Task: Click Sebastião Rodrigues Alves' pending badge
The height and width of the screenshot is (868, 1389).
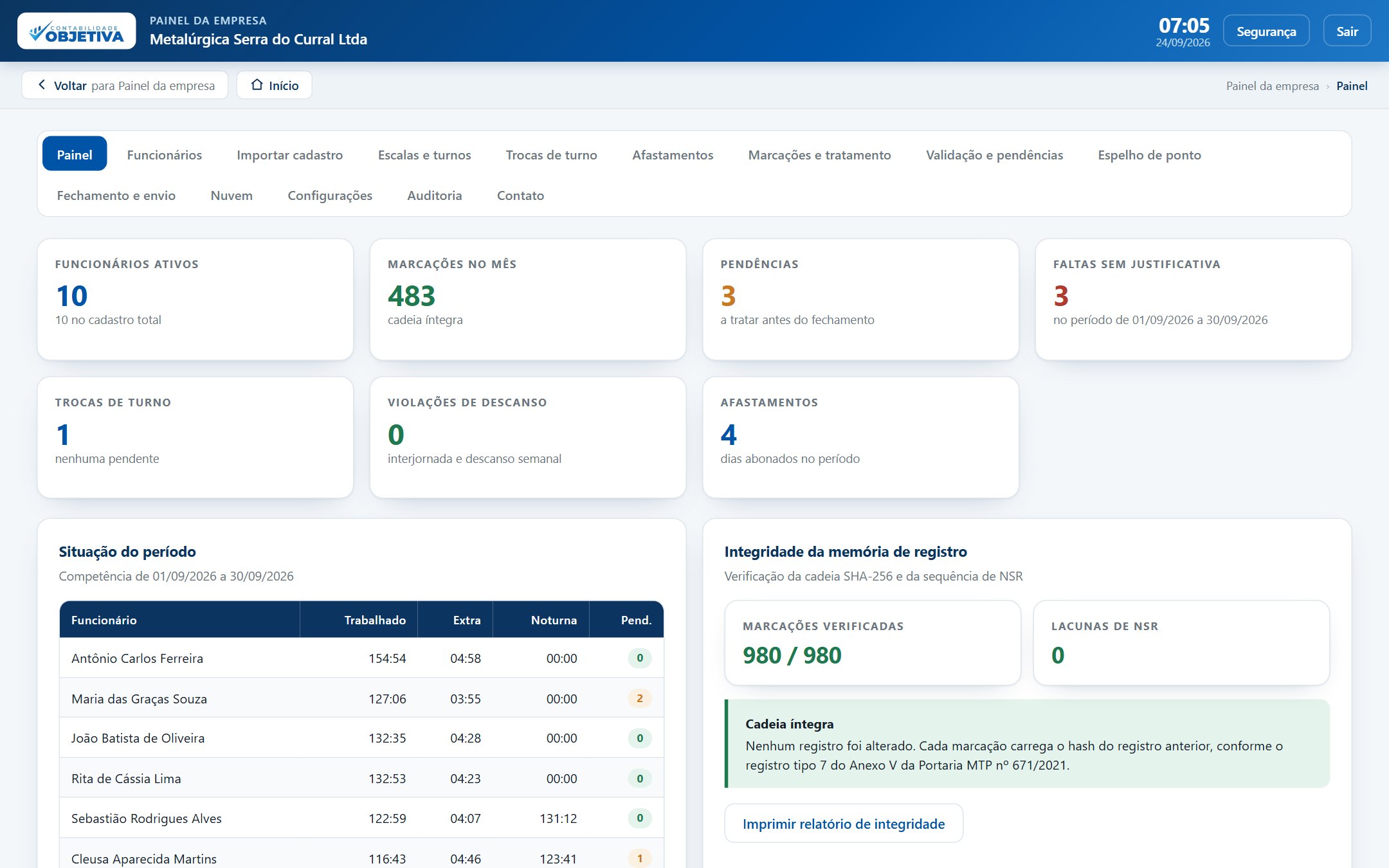Action: click(x=639, y=818)
